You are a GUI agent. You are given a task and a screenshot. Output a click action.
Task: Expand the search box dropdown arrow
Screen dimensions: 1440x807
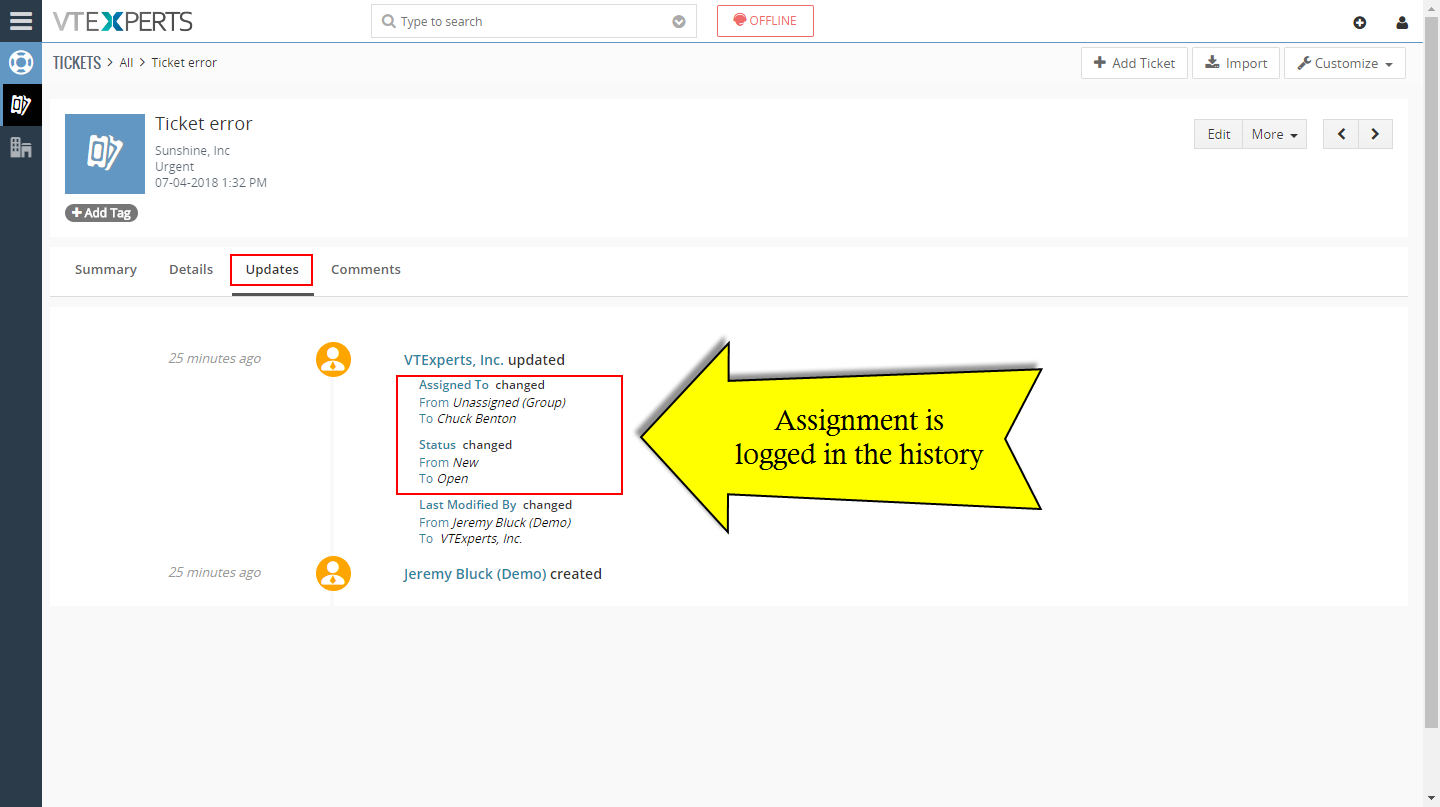coord(679,22)
